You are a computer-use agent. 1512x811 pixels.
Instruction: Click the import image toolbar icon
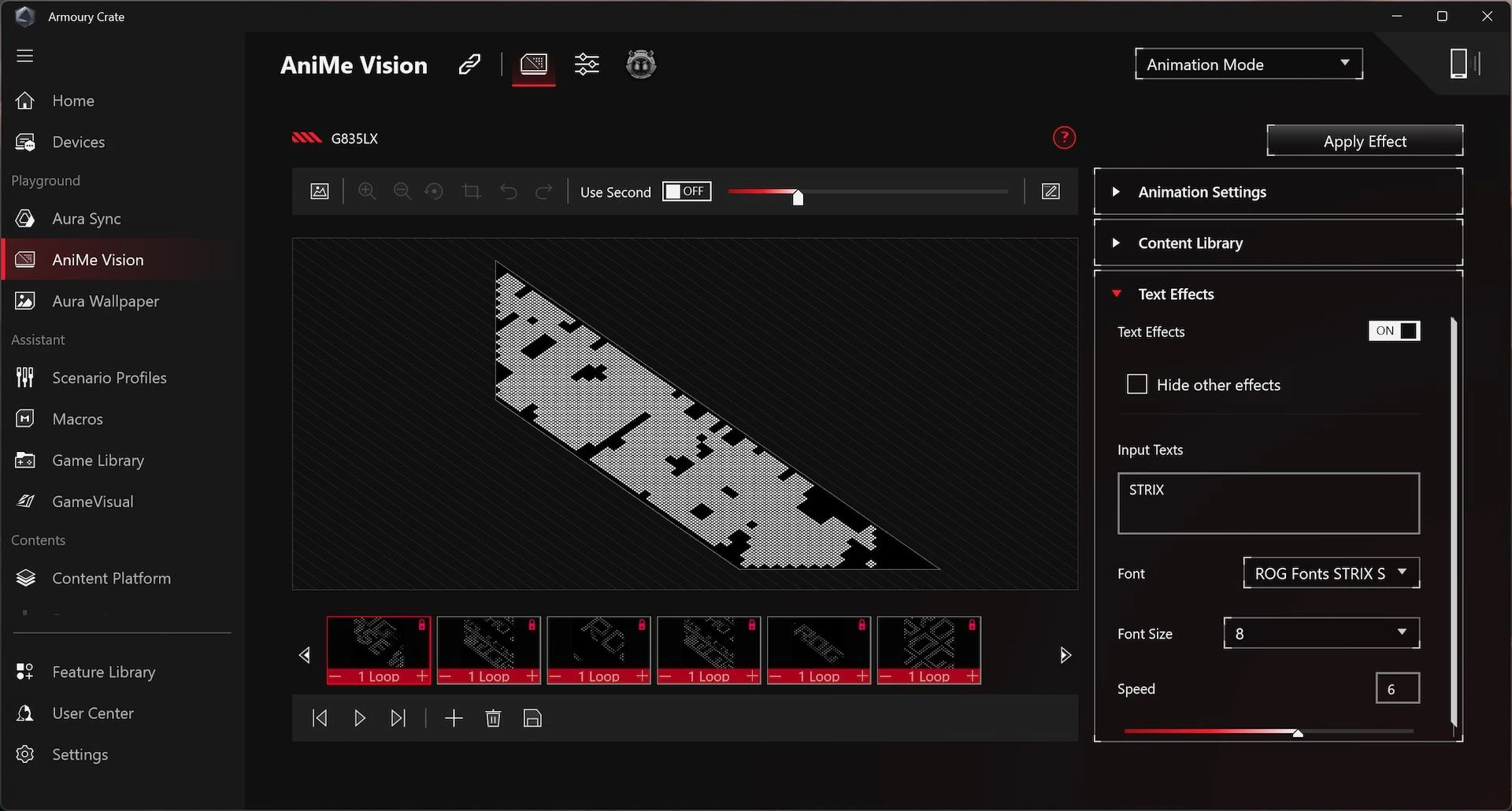point(320,191)
